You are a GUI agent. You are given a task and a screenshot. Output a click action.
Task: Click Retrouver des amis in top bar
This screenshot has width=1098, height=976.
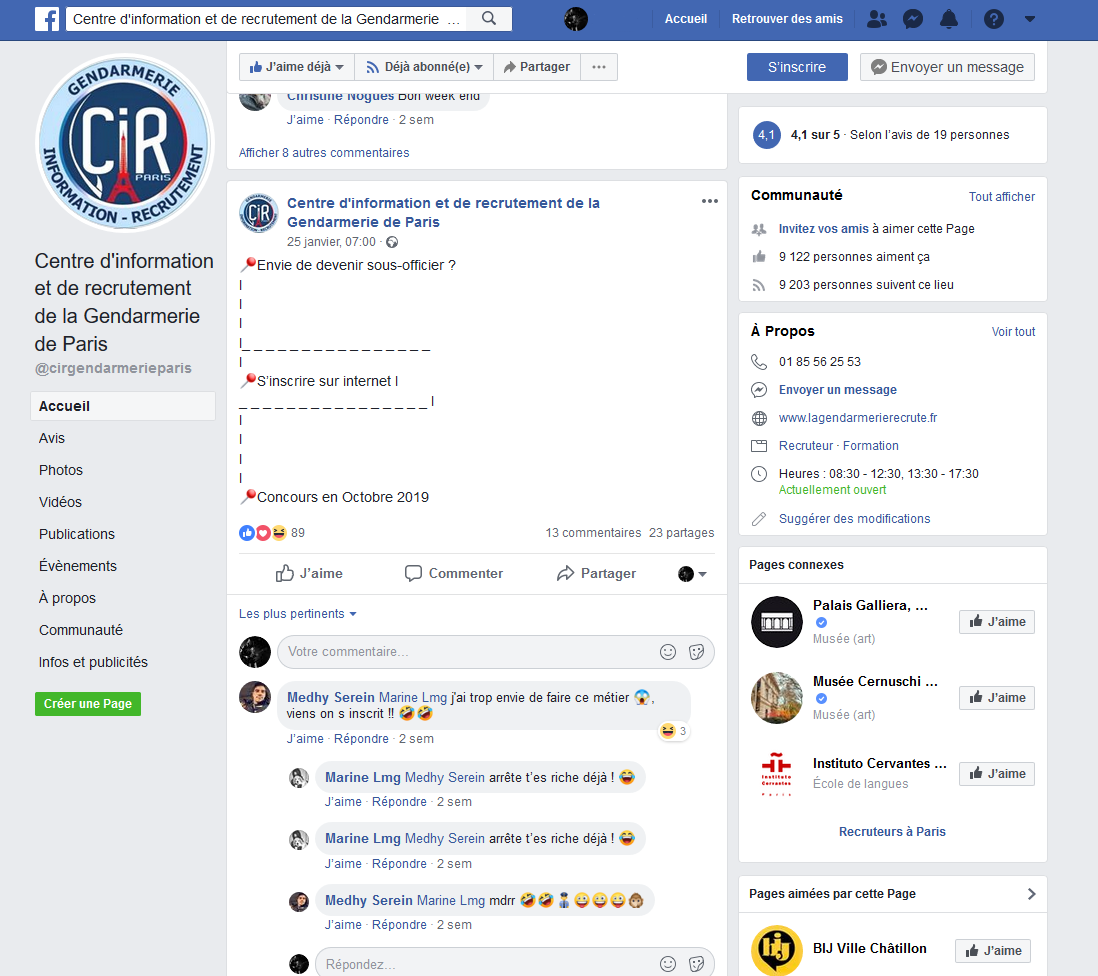pyautogui.click(x=787, y=19)
